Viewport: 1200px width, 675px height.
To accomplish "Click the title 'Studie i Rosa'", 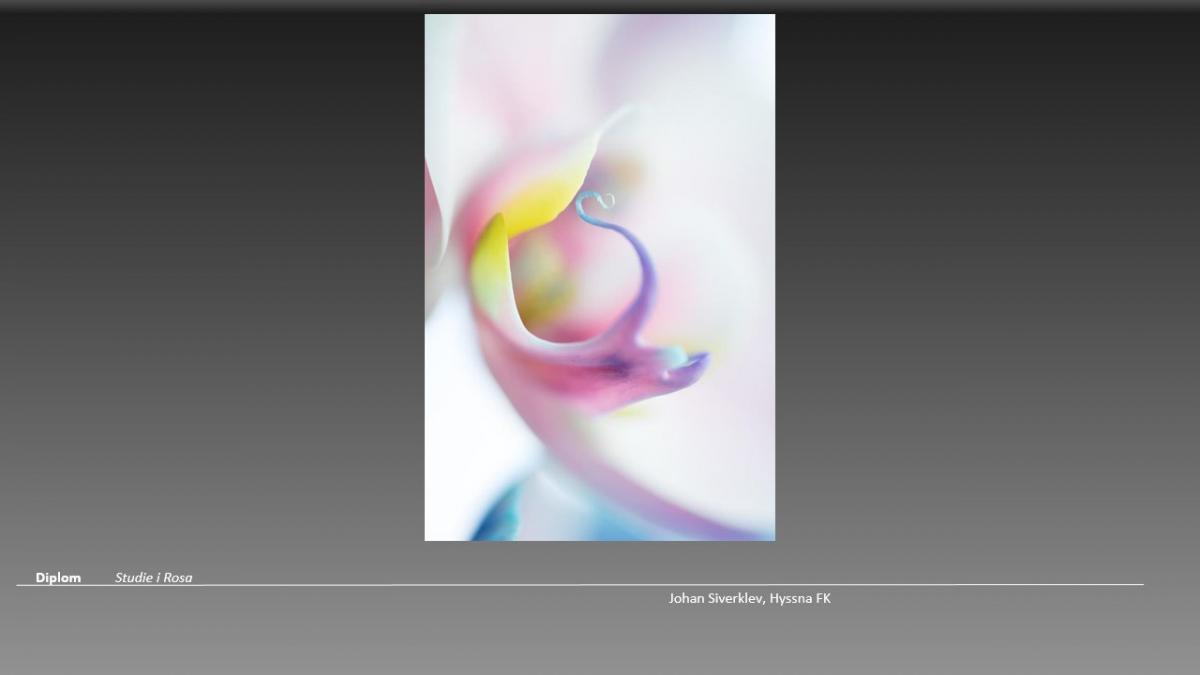I will coord(154,578).
